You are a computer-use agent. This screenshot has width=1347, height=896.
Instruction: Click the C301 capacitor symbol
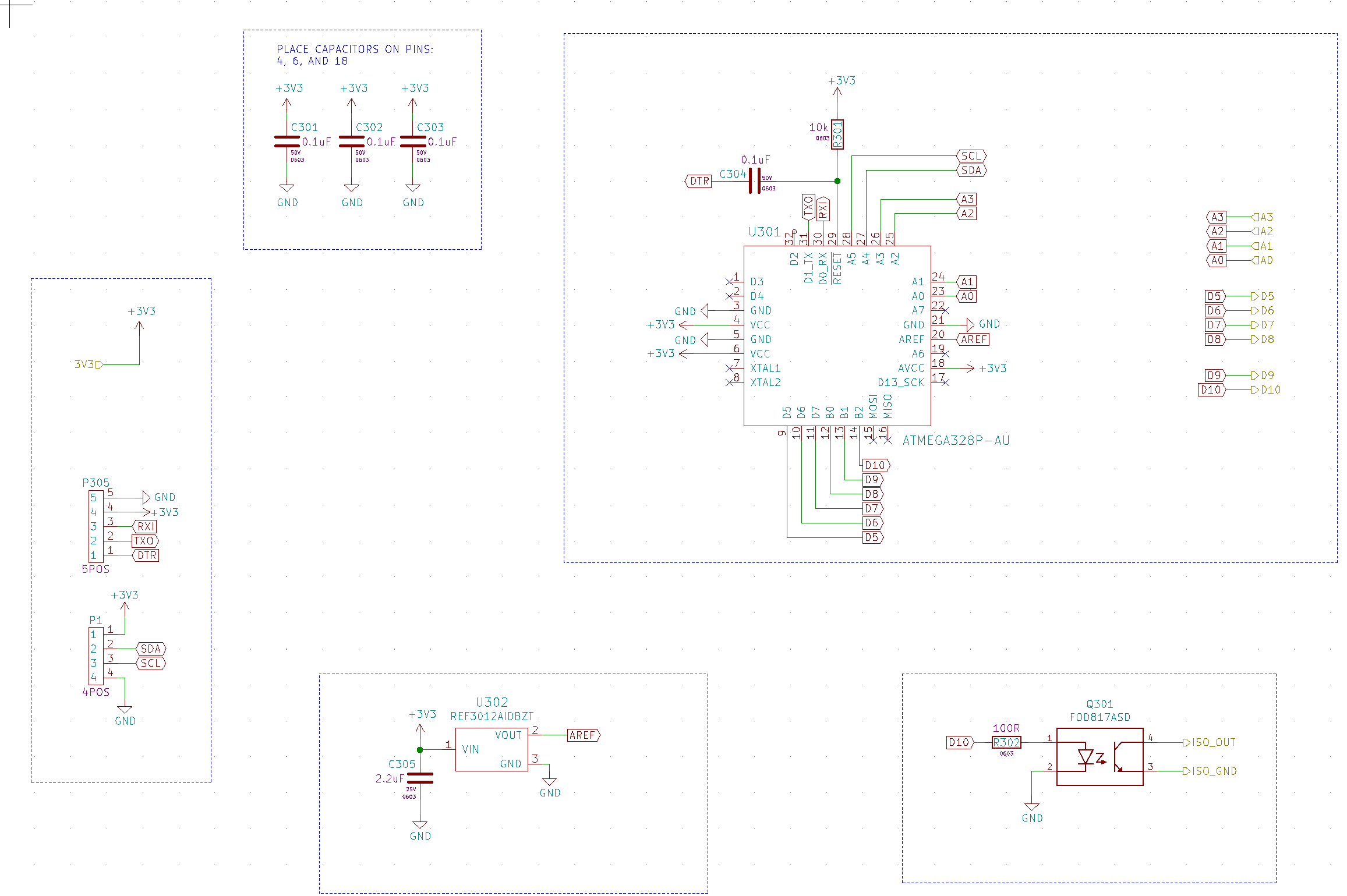click(x=287, y=141)
